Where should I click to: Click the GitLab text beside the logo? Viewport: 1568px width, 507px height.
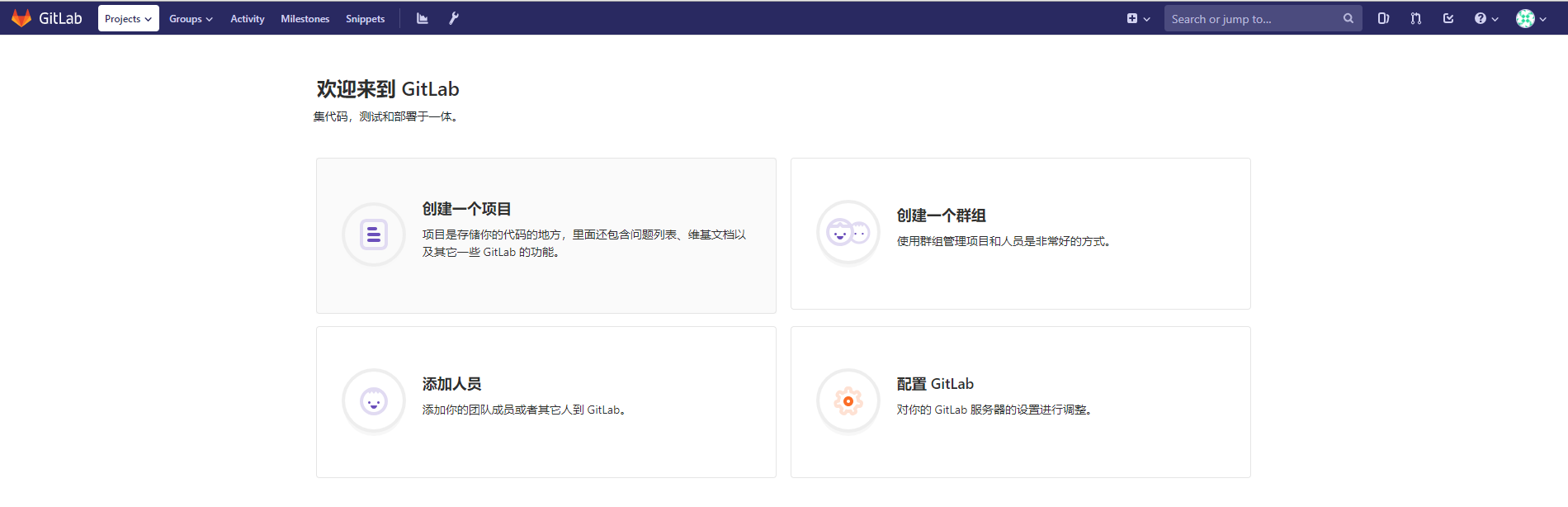point(60,18)
